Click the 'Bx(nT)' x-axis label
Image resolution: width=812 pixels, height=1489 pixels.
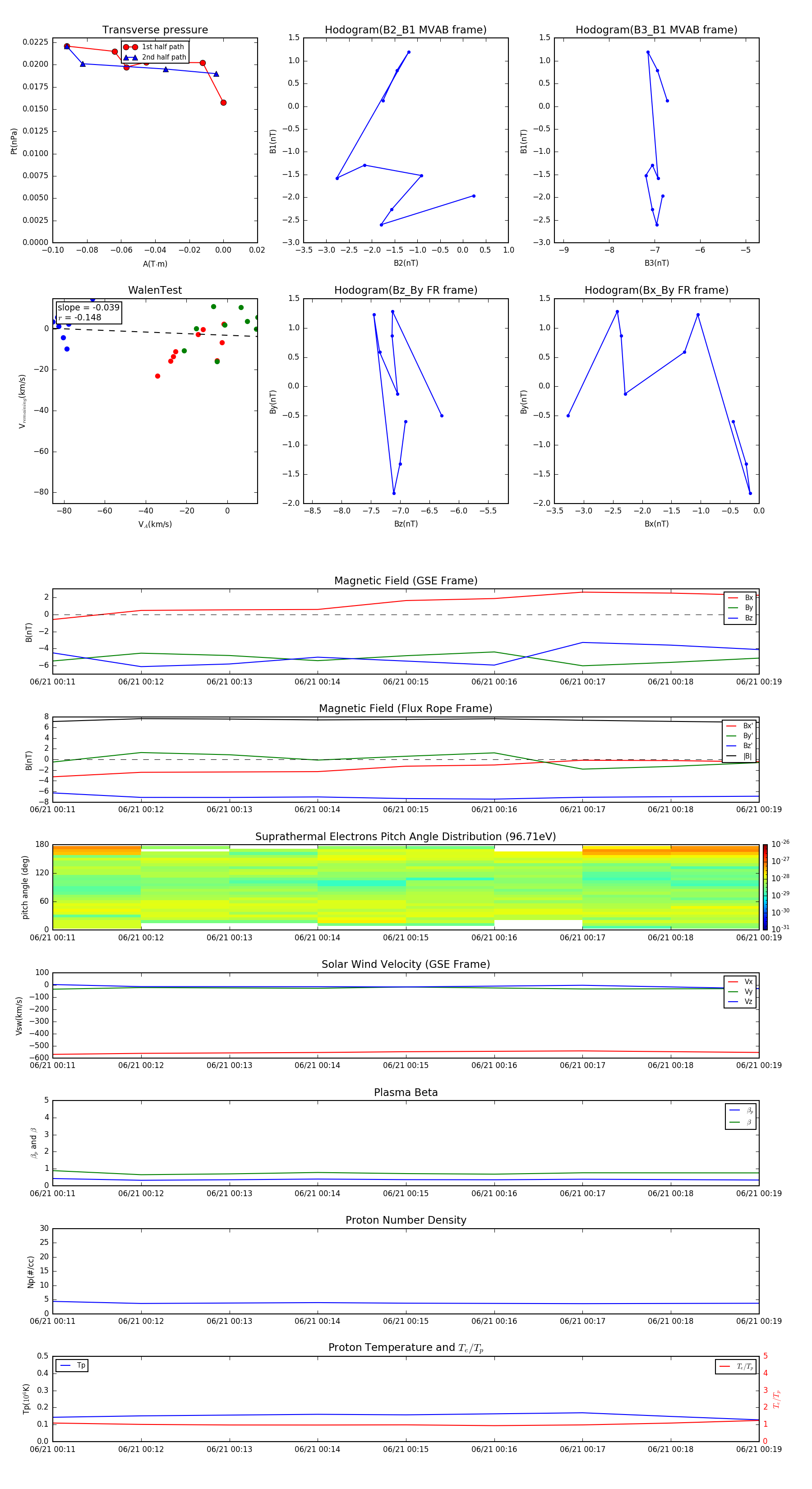click(x=656, y=524)
